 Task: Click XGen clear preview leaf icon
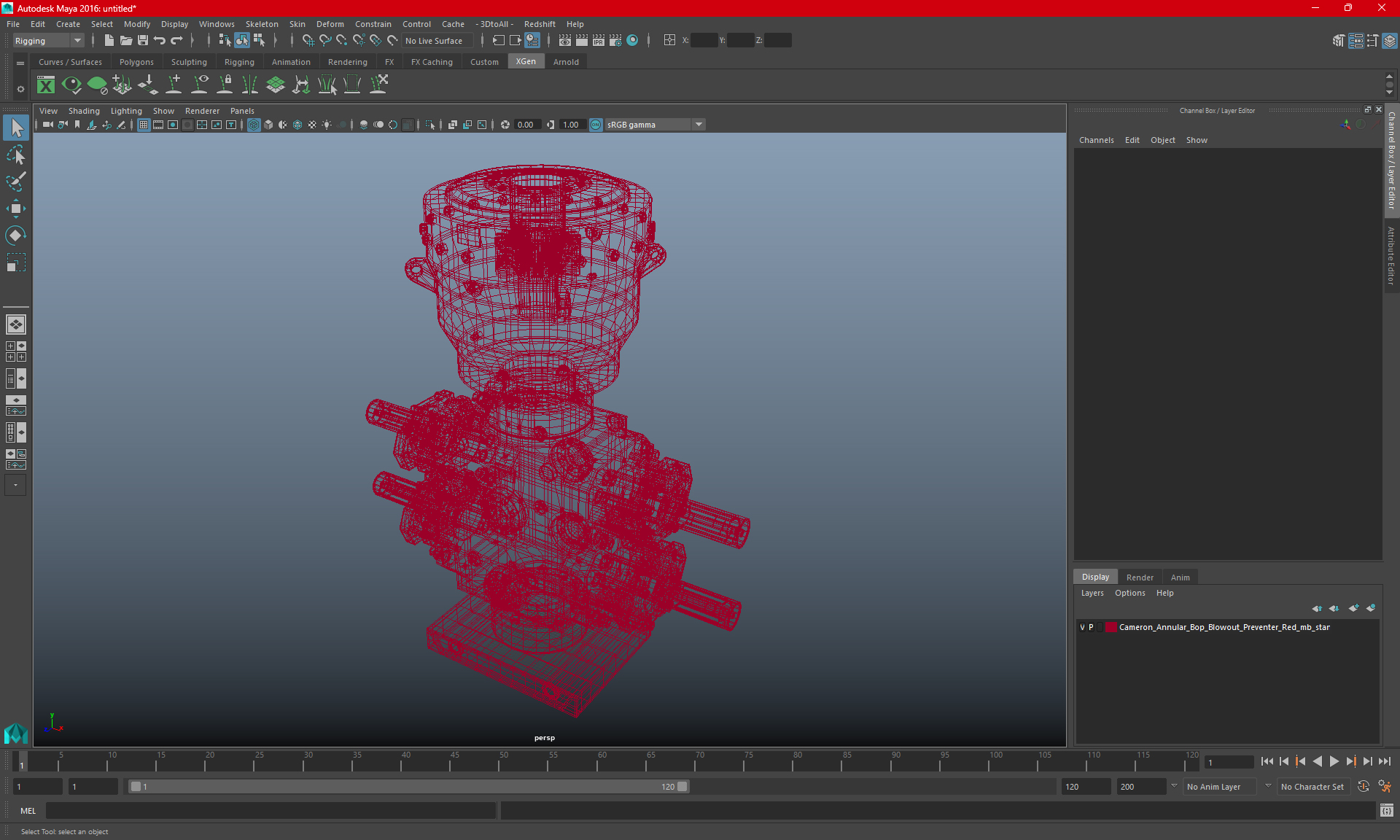(97, 85)
